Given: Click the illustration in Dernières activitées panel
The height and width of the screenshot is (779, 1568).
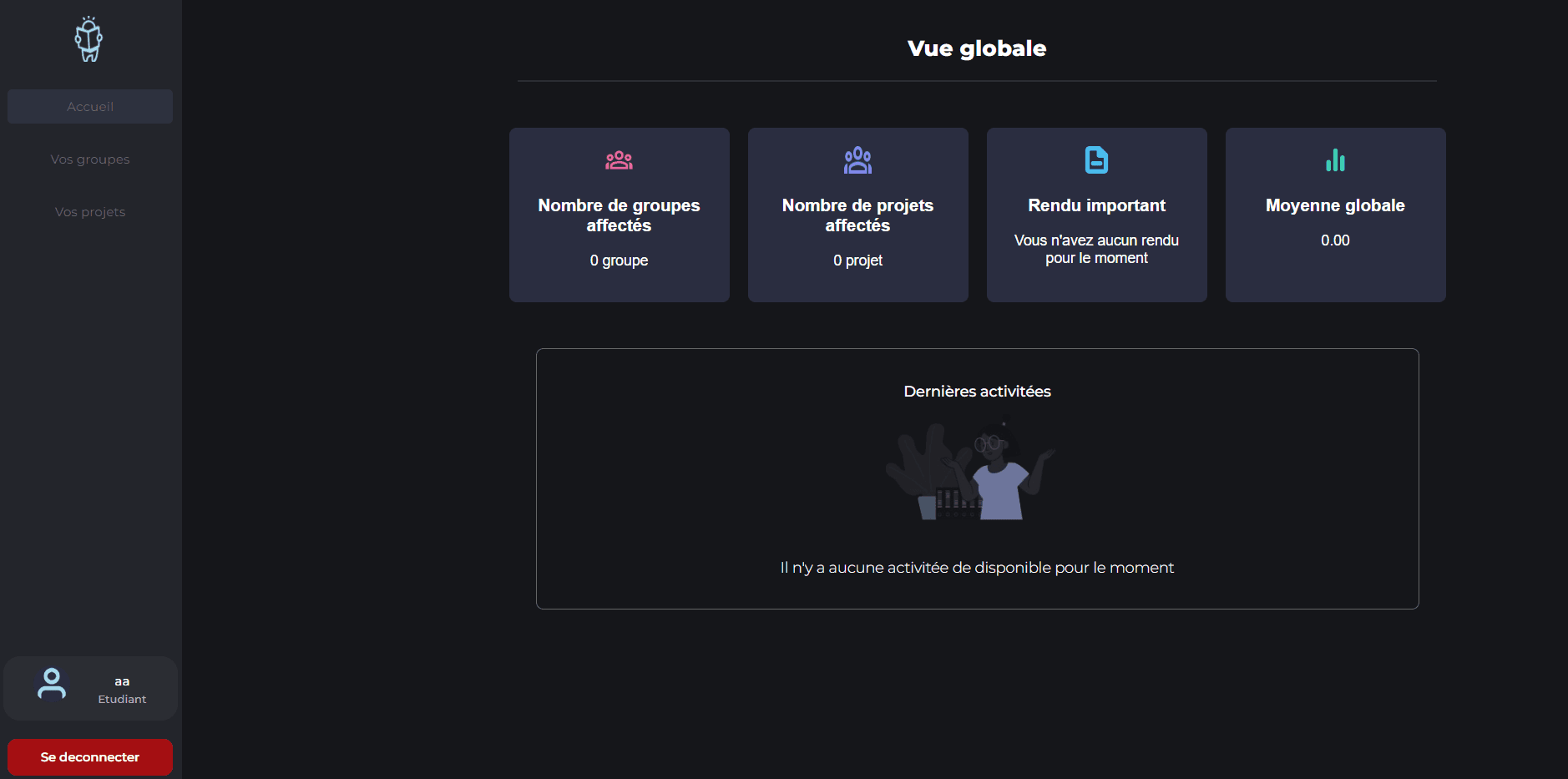Looking at the screenshot, I should (975, 468).
